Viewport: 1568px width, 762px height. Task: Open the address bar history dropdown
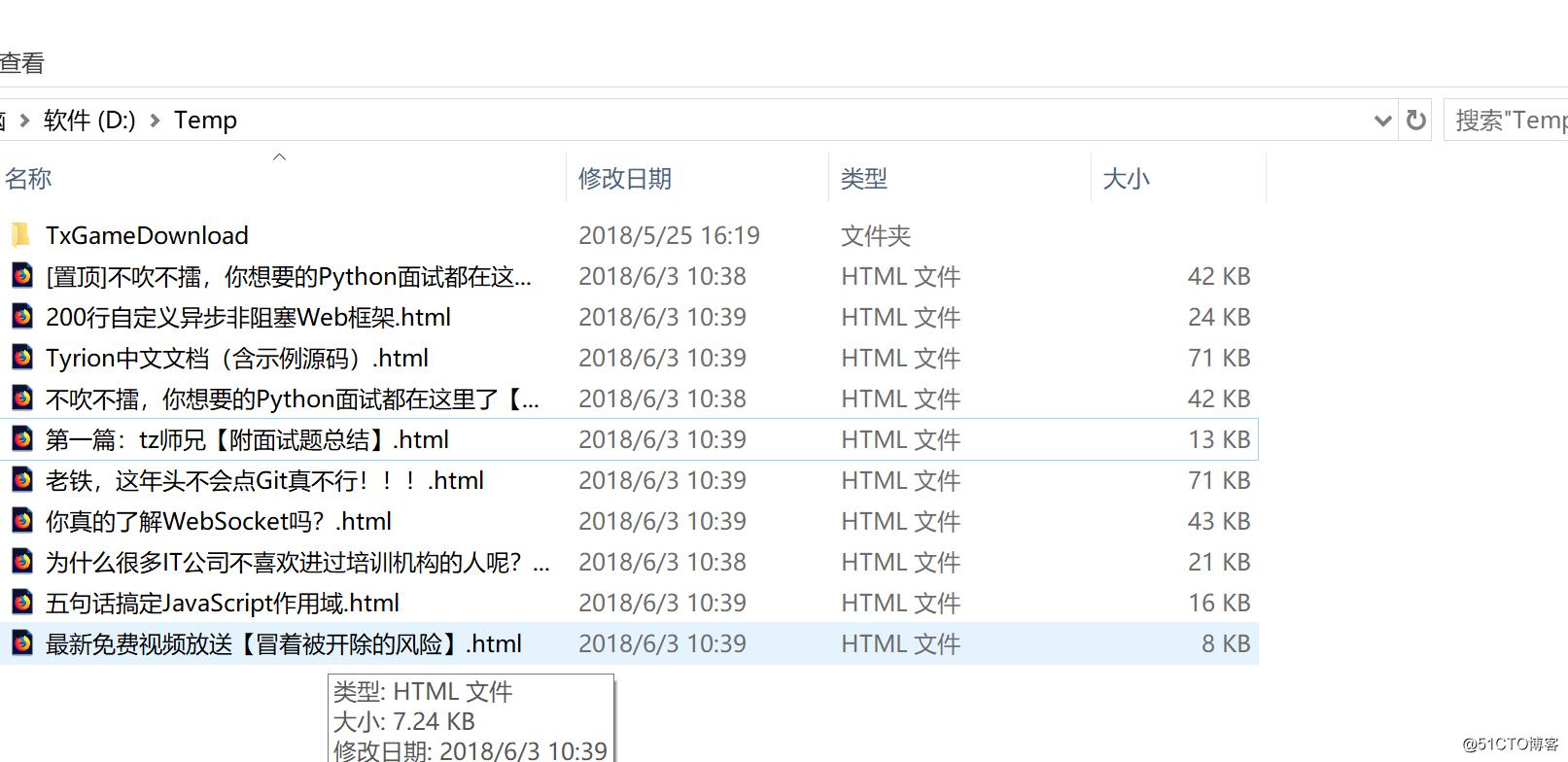tap(1382, 121)
